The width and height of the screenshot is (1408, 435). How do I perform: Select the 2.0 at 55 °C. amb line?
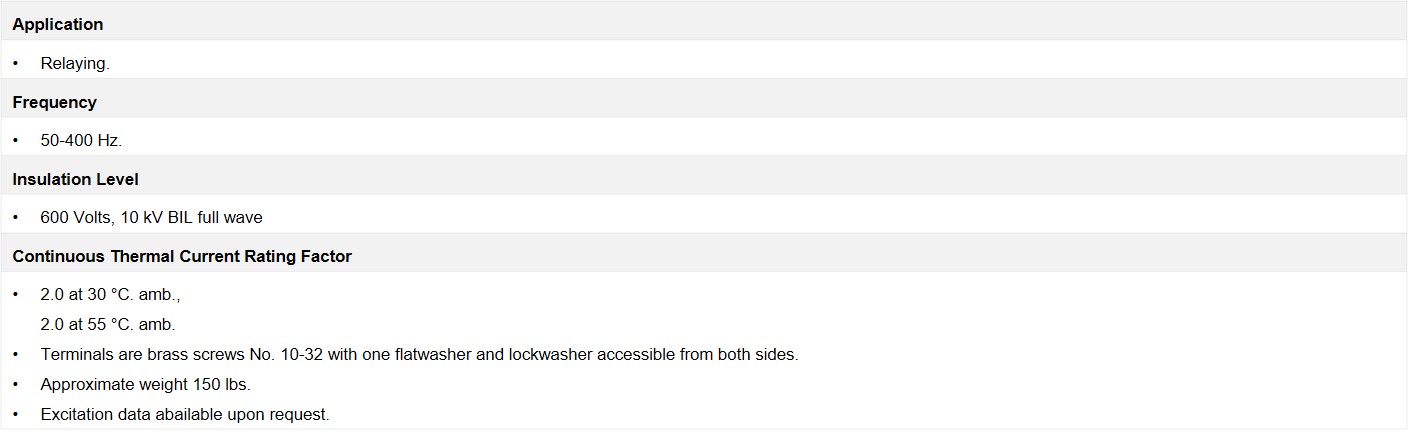click(108, 325)
